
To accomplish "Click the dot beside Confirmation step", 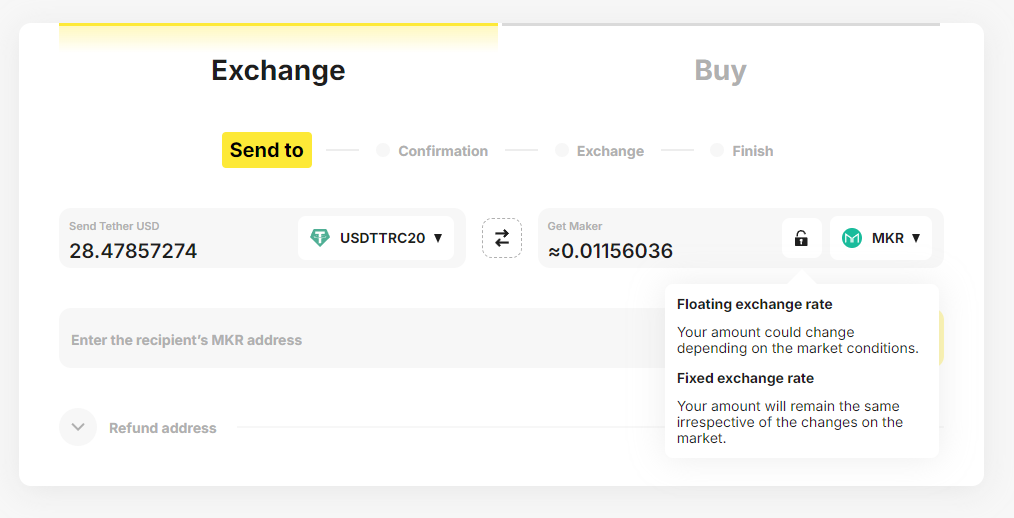I will [383, 150].
